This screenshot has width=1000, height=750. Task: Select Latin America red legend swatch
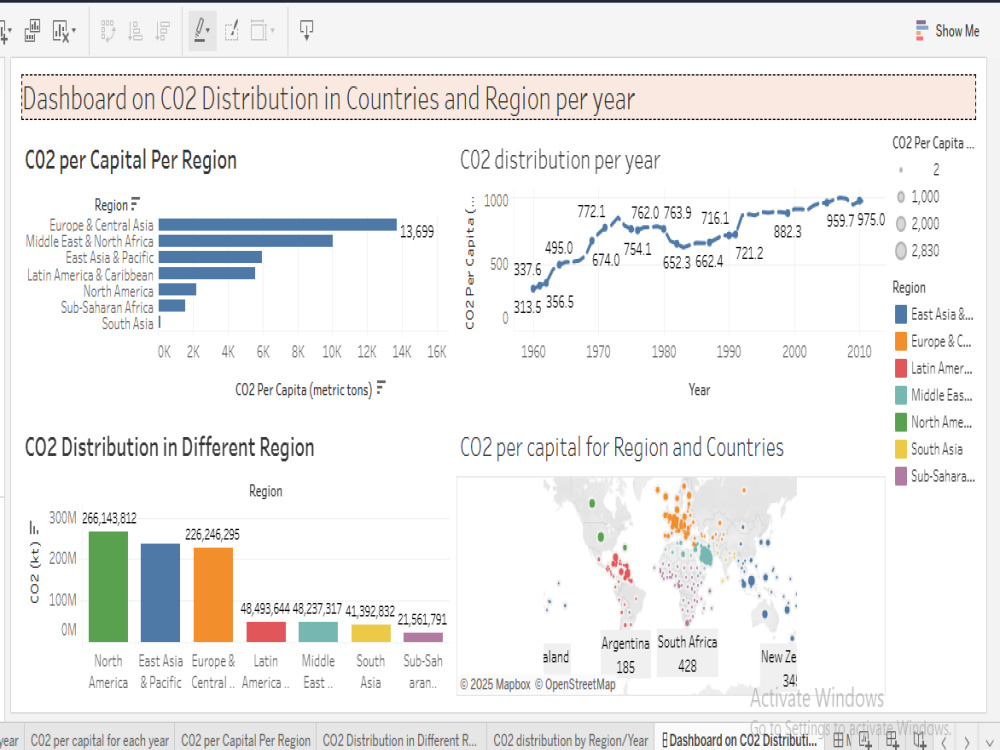pyautogui.click(x=901, y=368)
